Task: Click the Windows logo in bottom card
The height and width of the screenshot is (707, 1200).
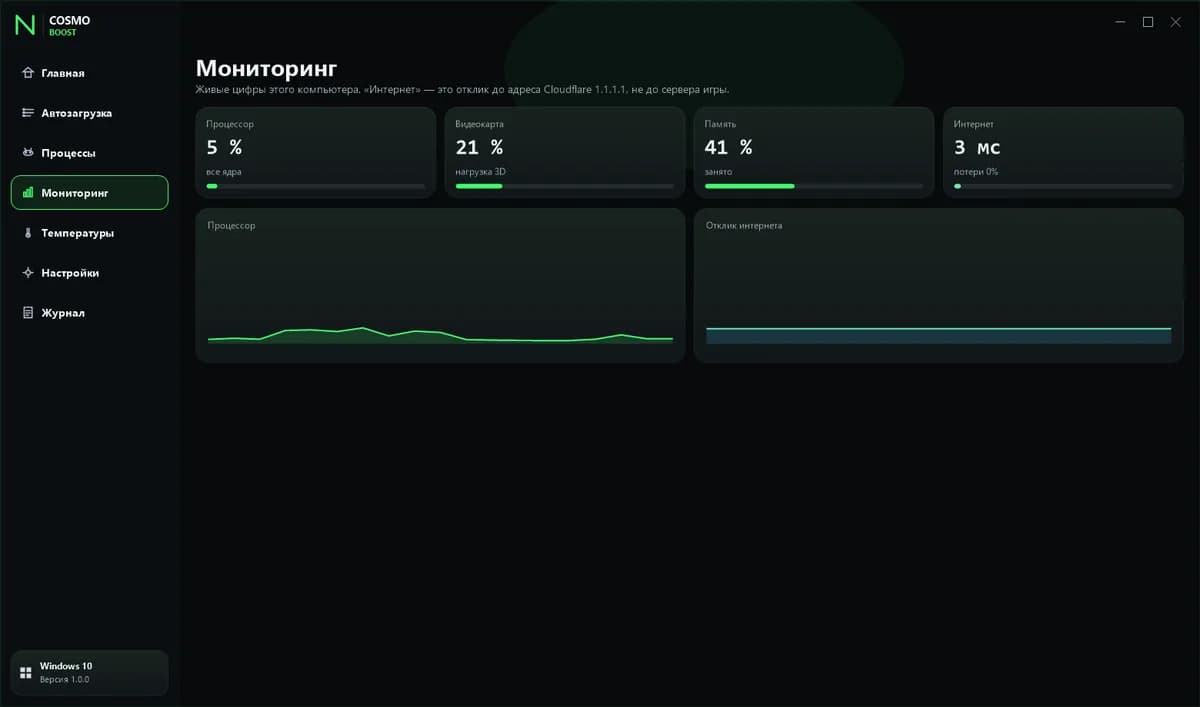Action: (x=26, y=673)
